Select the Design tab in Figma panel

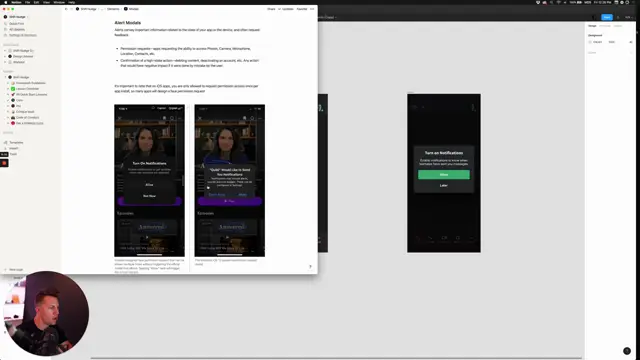tap(592, 26)
